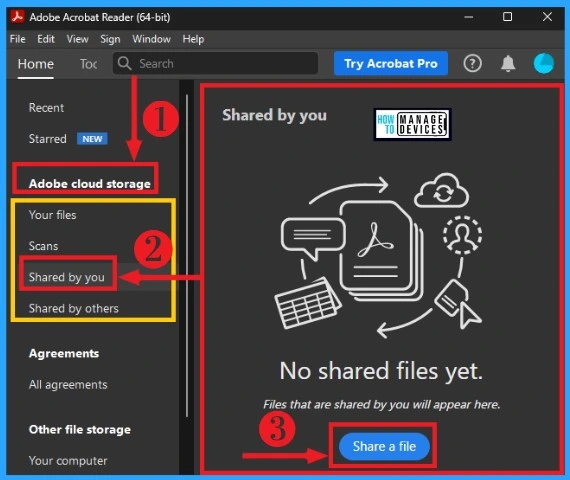The width and height of the screenshot is (570, 480).
Task: Minimize the Acrobat Reader window
Action: click(x=469, y=17)
